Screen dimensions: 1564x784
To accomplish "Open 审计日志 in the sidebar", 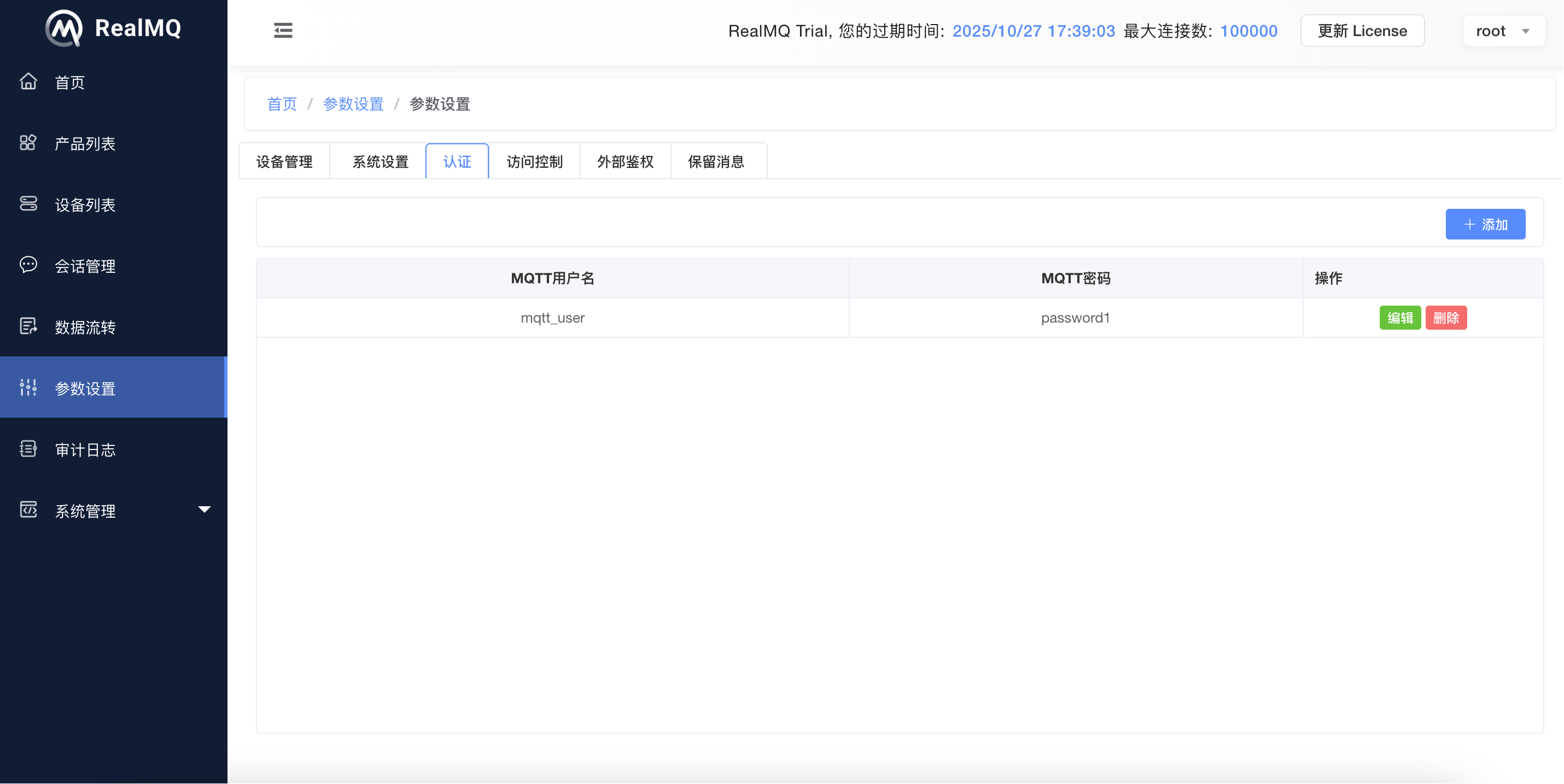I will tap(114, 449).
